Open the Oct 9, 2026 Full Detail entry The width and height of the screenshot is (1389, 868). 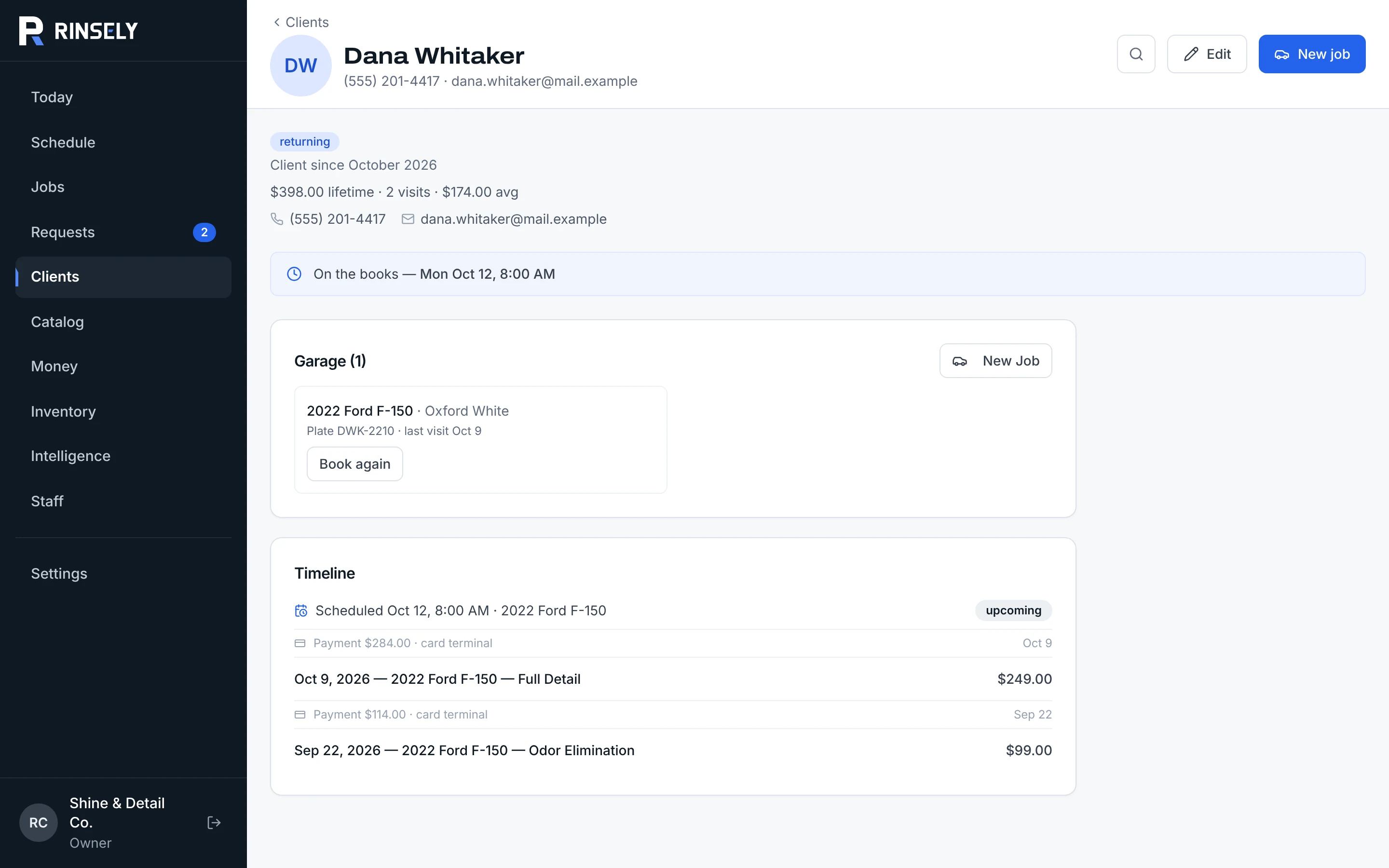(x=673, y=679)
